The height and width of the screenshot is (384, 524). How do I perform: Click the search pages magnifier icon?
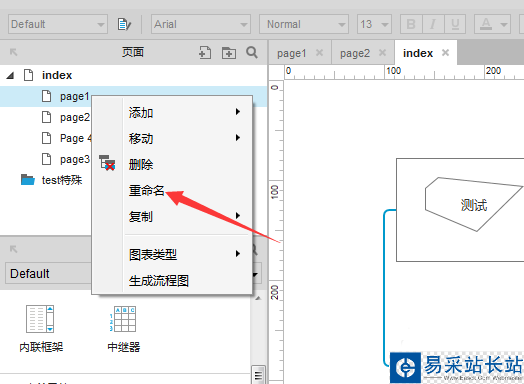[252, 52]
